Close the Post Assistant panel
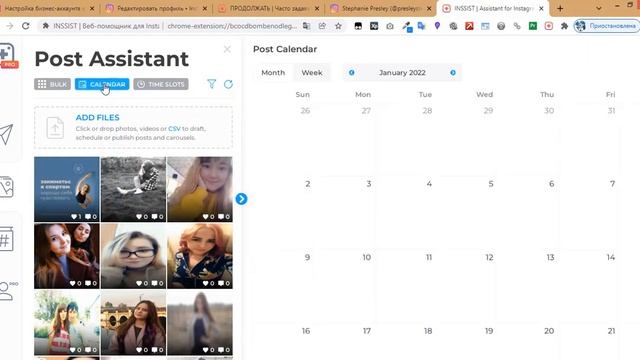Screen dimensions: 640x360 click(227, 49)
